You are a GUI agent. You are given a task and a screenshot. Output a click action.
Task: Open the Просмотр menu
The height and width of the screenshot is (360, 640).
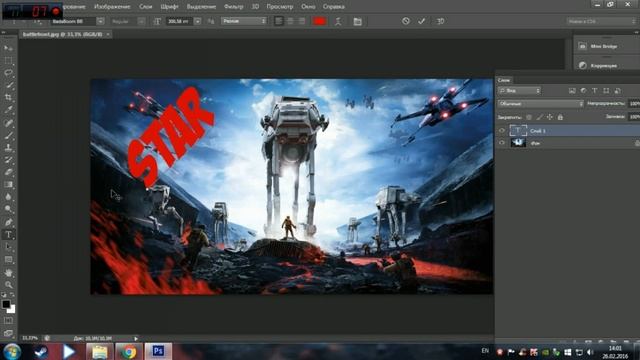point(280,7)
